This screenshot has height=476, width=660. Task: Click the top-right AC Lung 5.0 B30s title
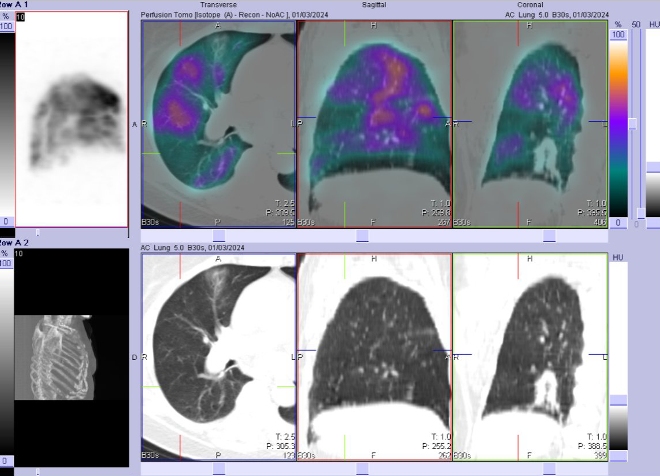pos(557,15)
